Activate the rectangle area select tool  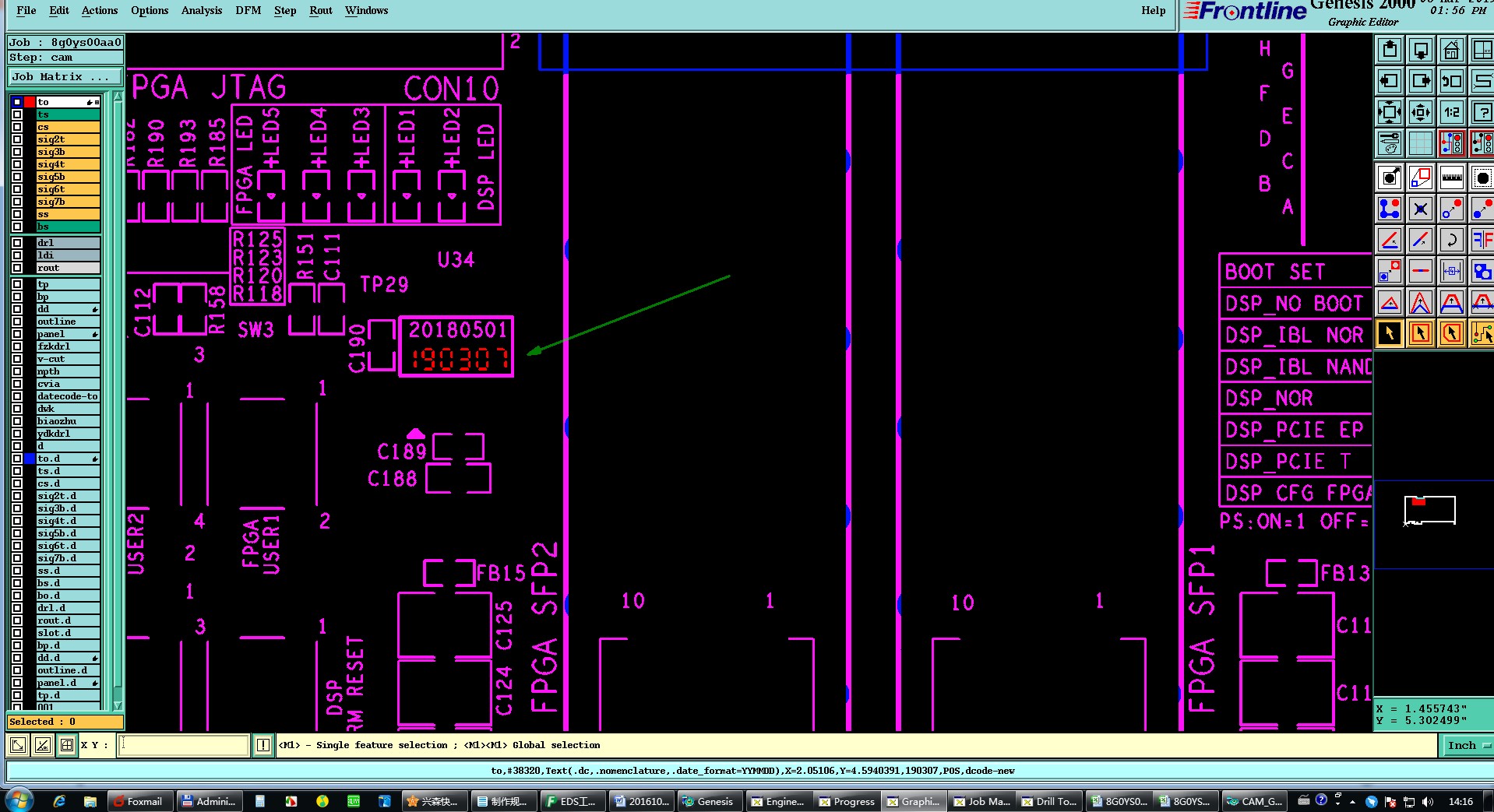(x=1421, y=333)
